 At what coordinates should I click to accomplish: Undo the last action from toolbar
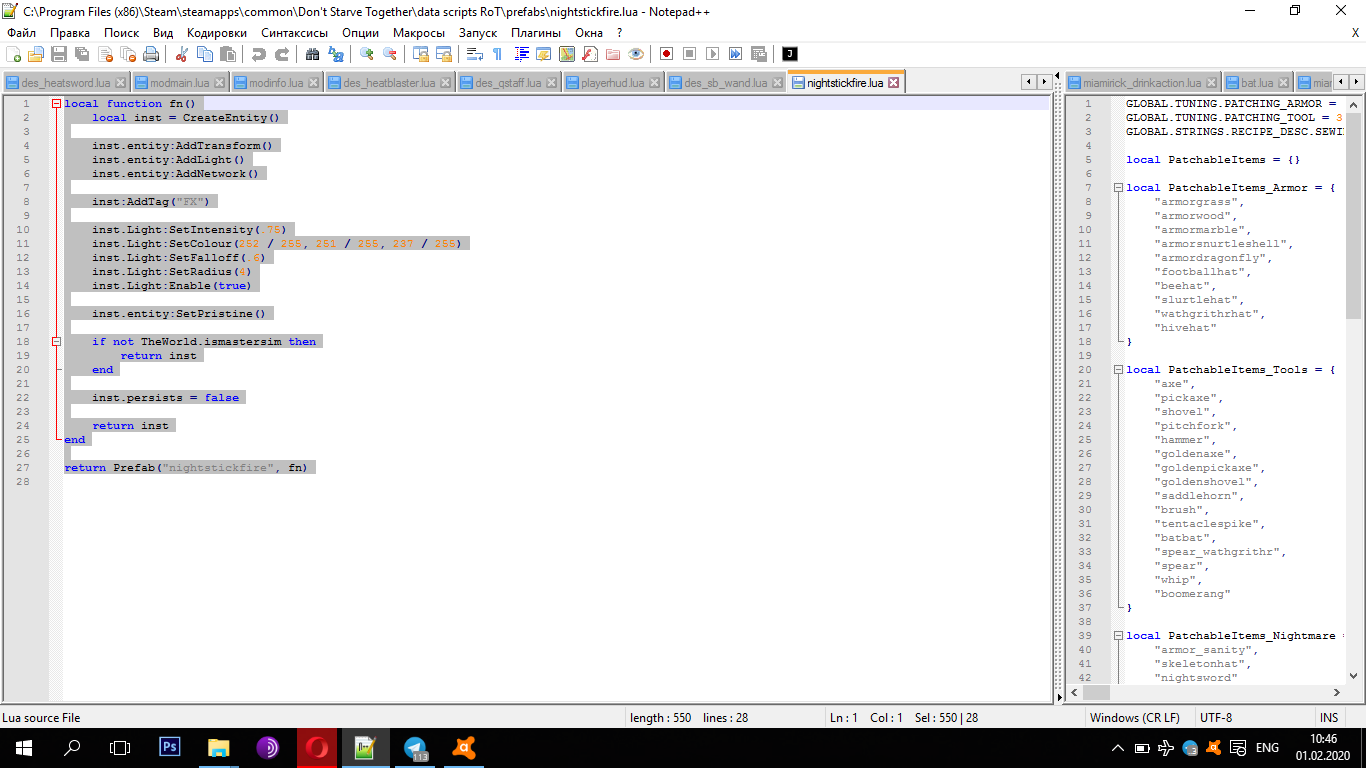[259, 54]
